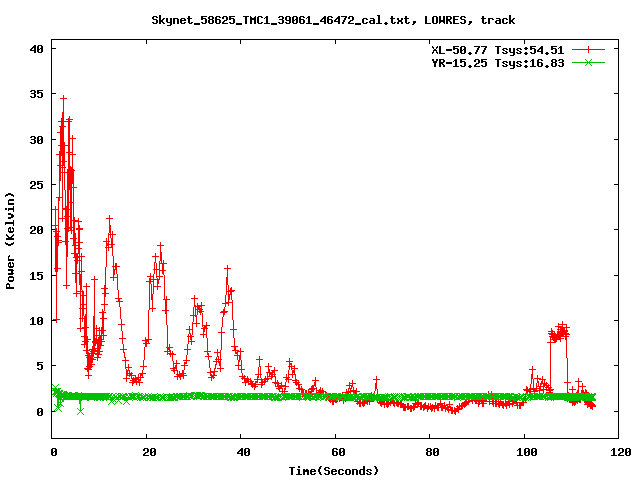Select the XL-50.77 Tsys:54.51 legend label

click(x=498, y=50)
